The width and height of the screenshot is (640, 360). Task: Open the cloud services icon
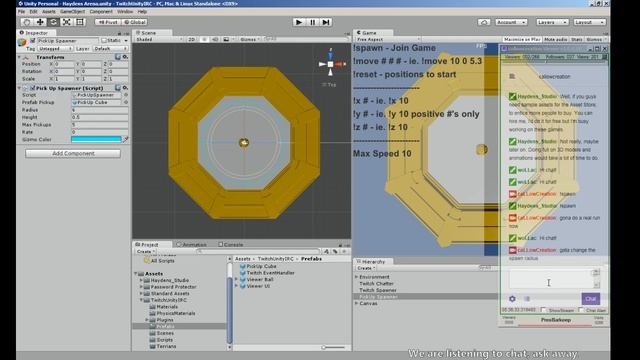(x=484, y=22)
